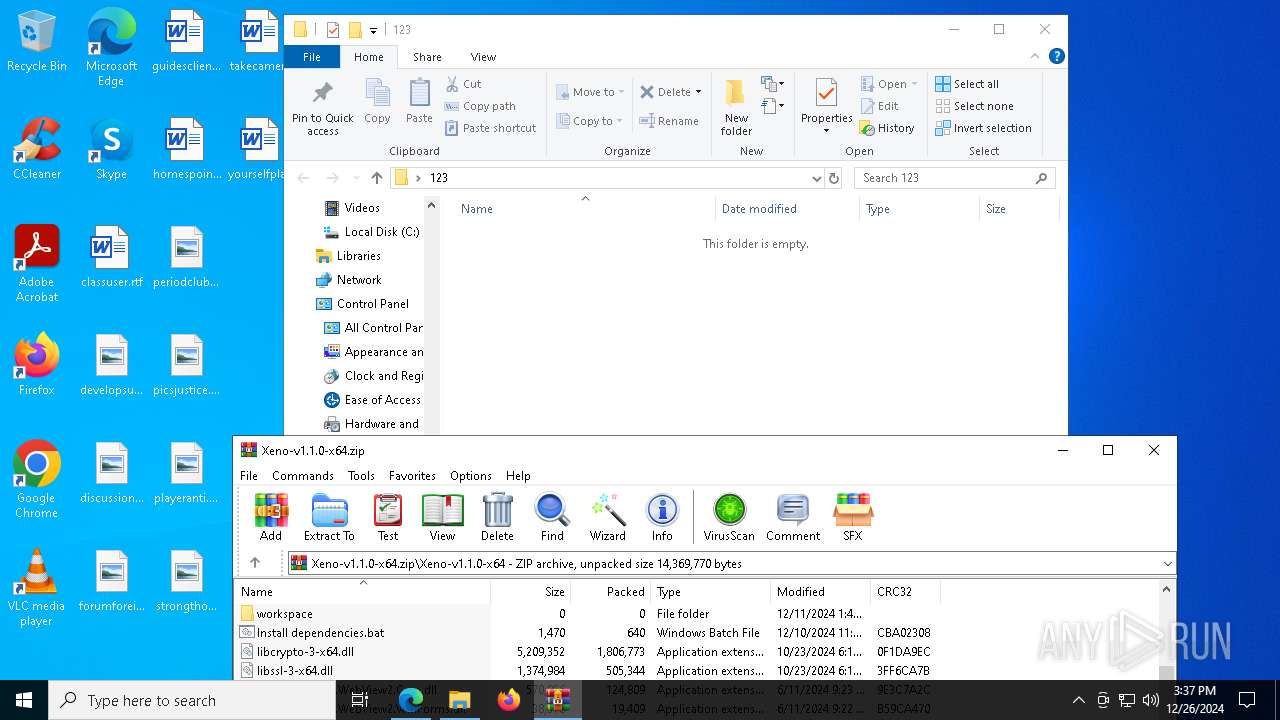Select Libraries in the navigation pane
The width and height of the screenshot is (1280, 720).
point(348,256)
